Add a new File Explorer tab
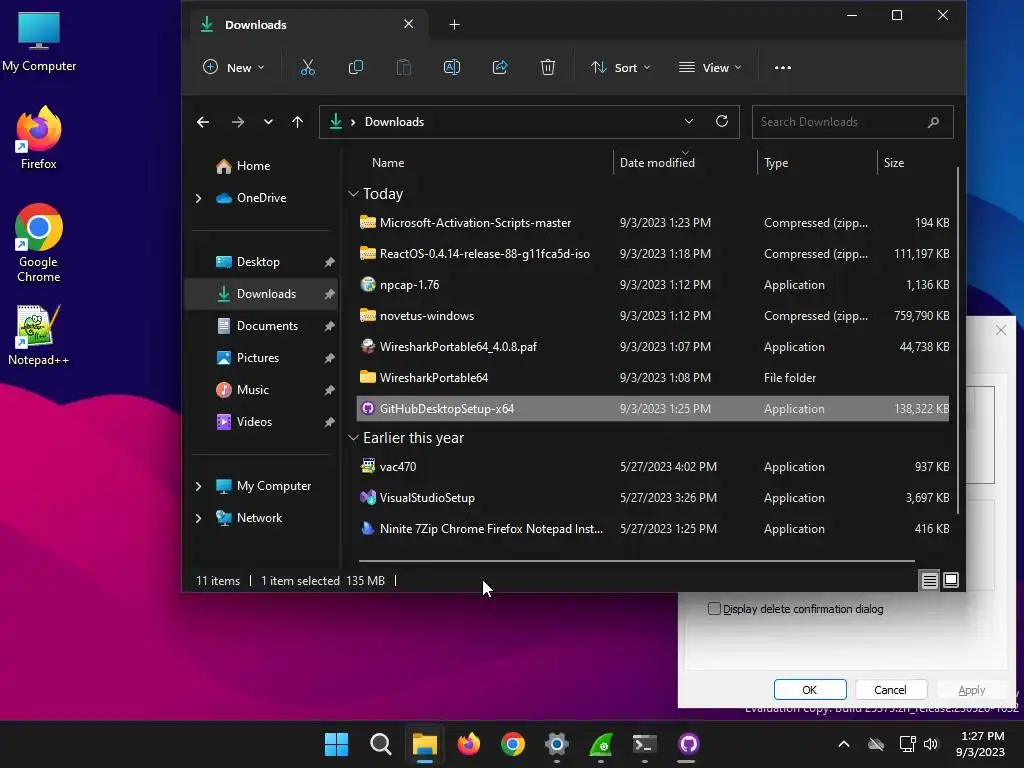 [455, 25]
